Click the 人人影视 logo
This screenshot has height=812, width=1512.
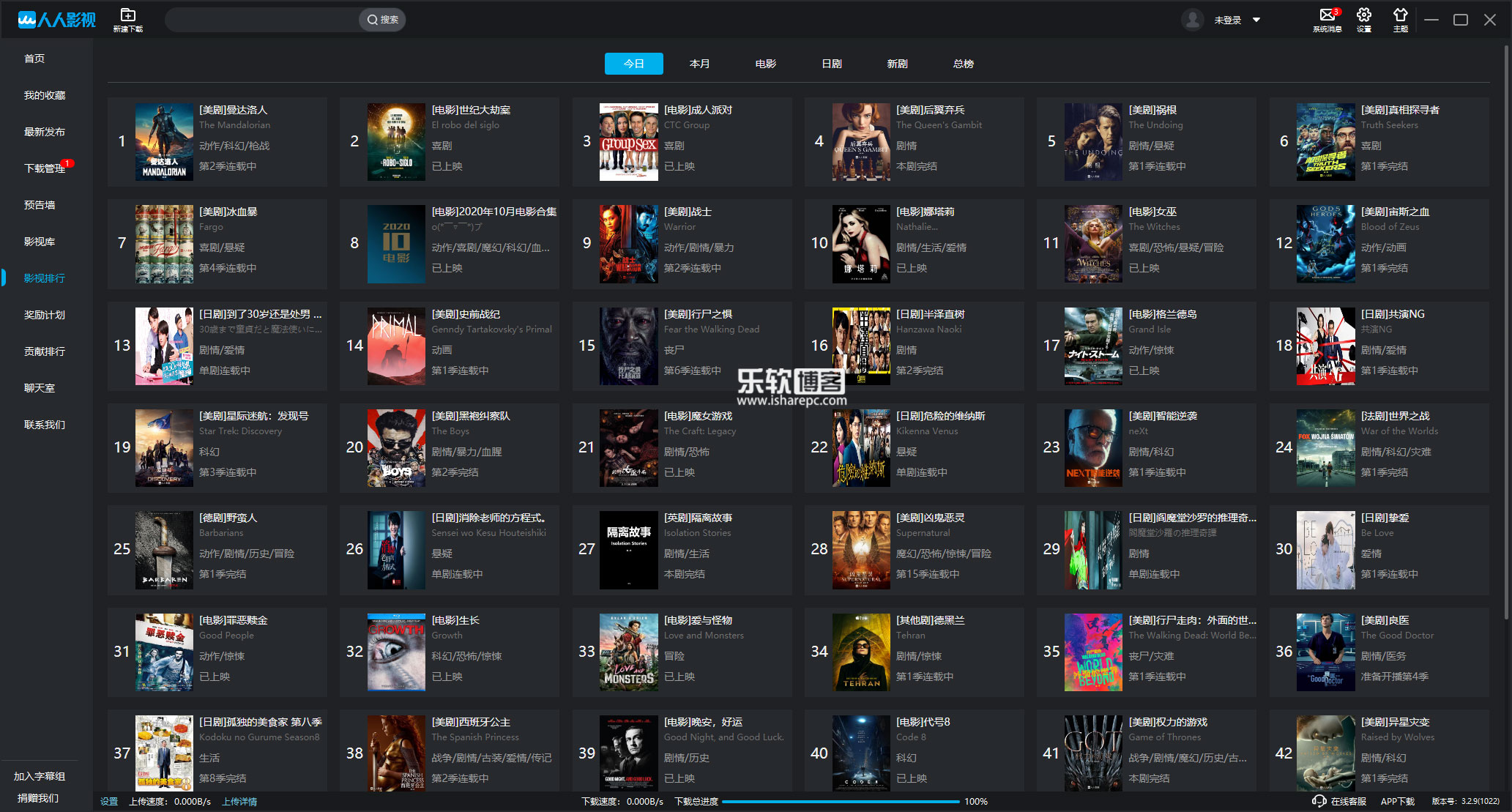click(57, 20)
